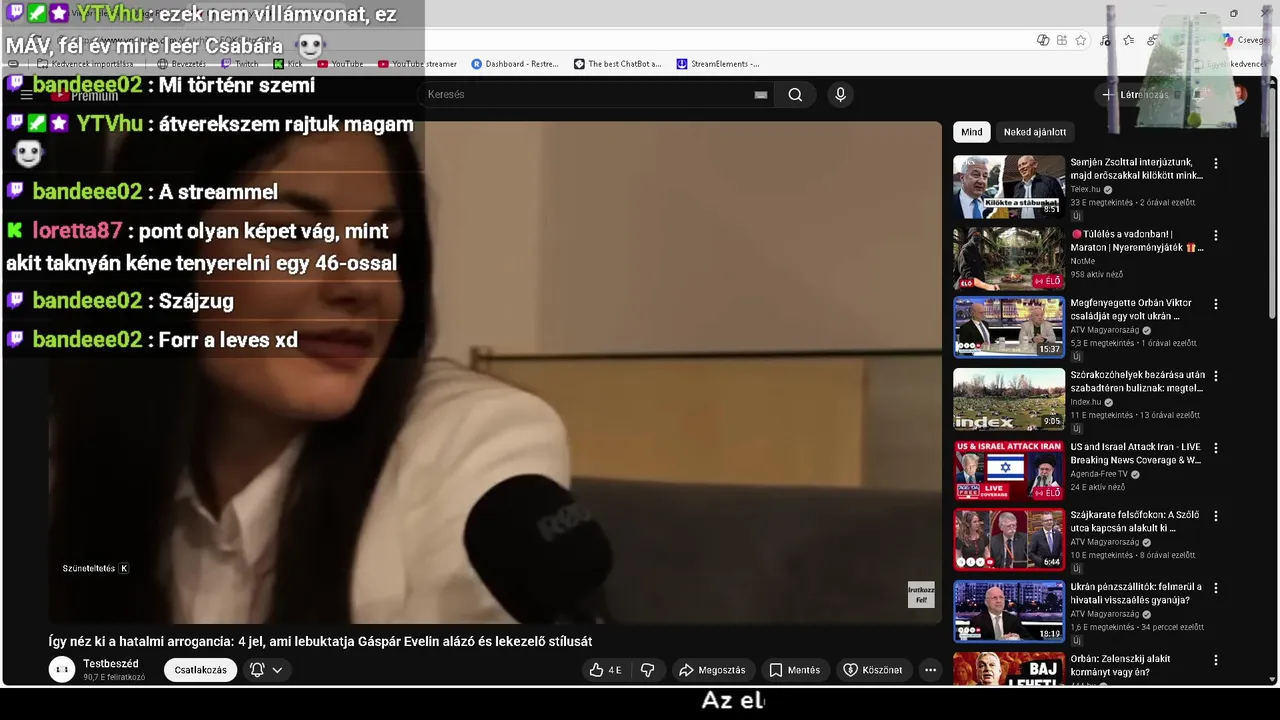Open options menu for Semjén Zsolttal video
Screen dimensions: 1280x720
tap(1216, 163)
